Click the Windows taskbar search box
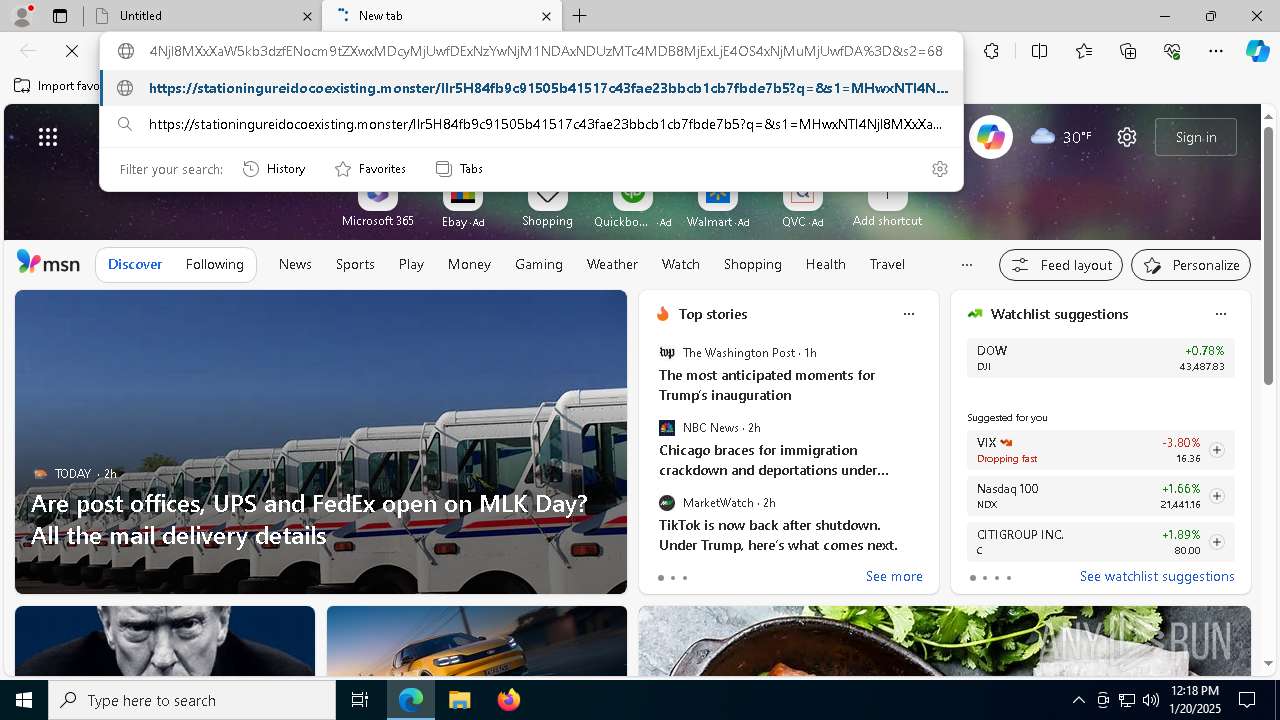1280x720 pixels. [x=192, y=700]
